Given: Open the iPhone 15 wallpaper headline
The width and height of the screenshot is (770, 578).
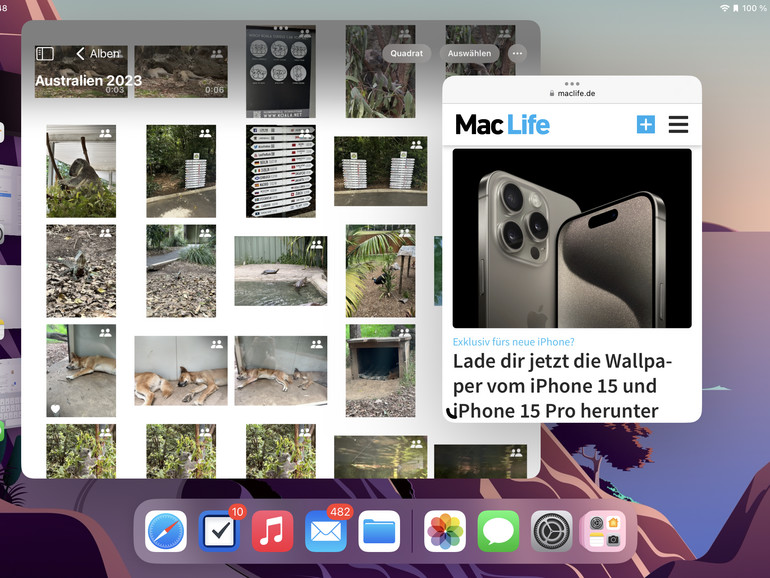Looking at the screenshot, I should pyautogui.click(x=561, y=386).
